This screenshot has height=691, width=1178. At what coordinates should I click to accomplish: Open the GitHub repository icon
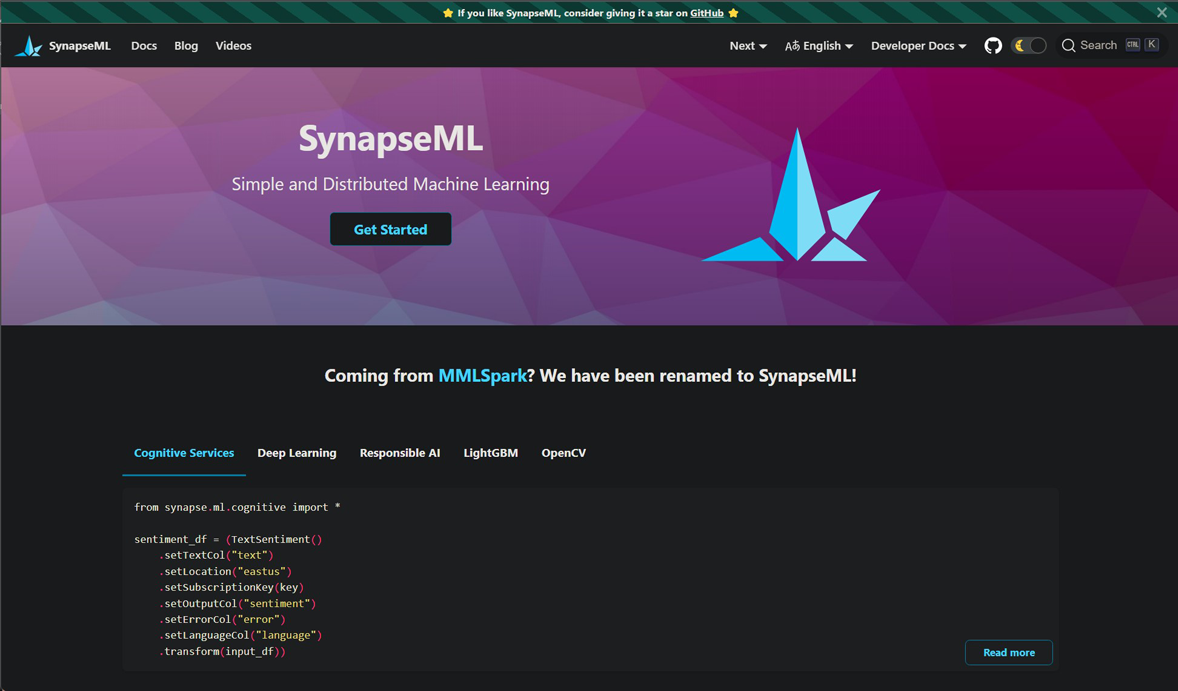click(993, 46)
